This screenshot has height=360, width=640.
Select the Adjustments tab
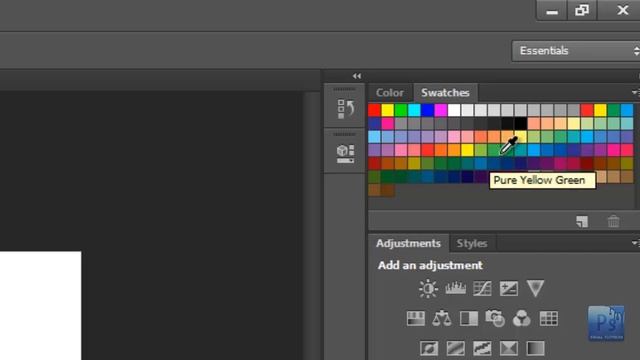pos(408,244)
